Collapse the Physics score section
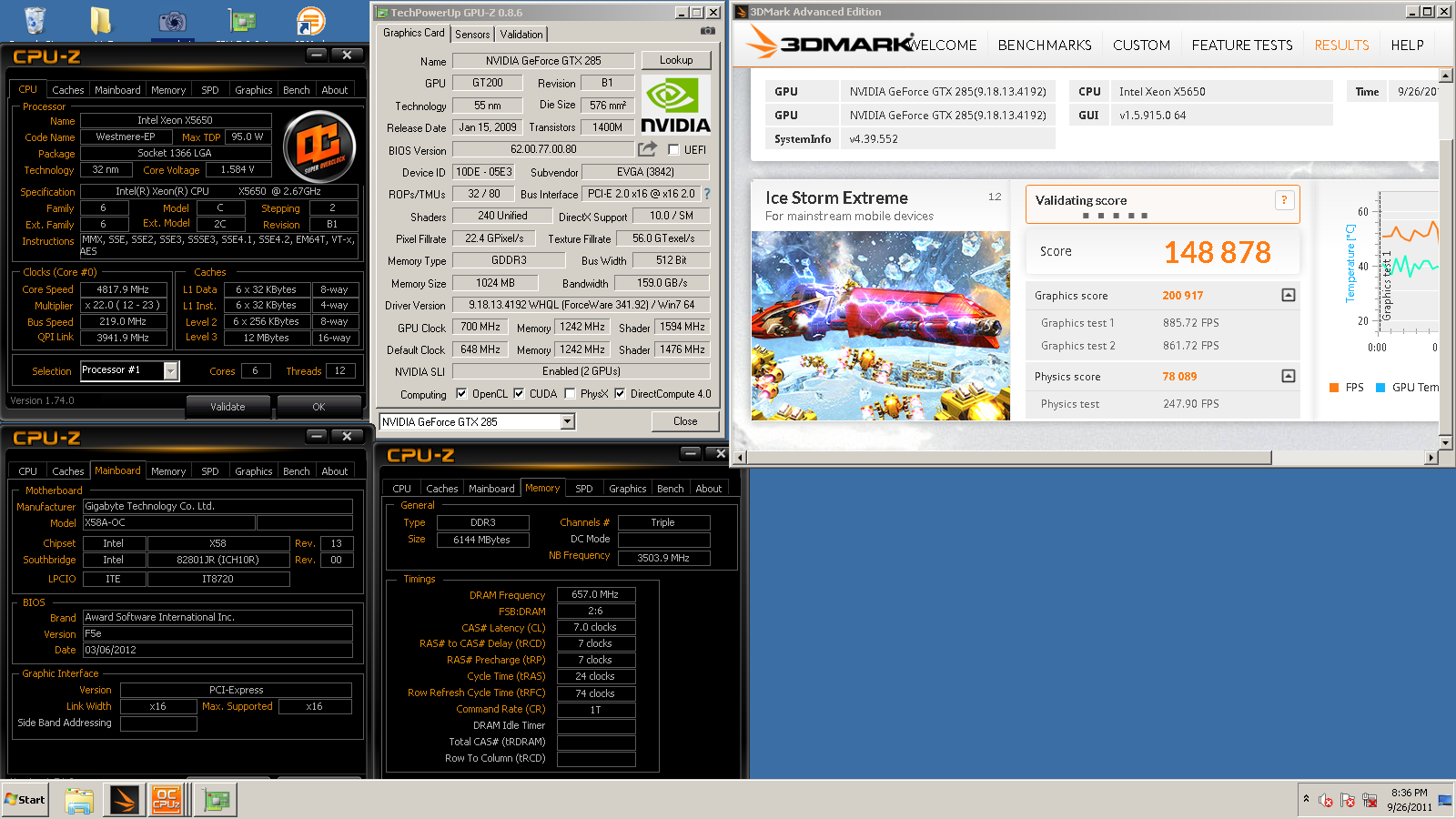1456x819 pixels. click(x=1288, y=376)
